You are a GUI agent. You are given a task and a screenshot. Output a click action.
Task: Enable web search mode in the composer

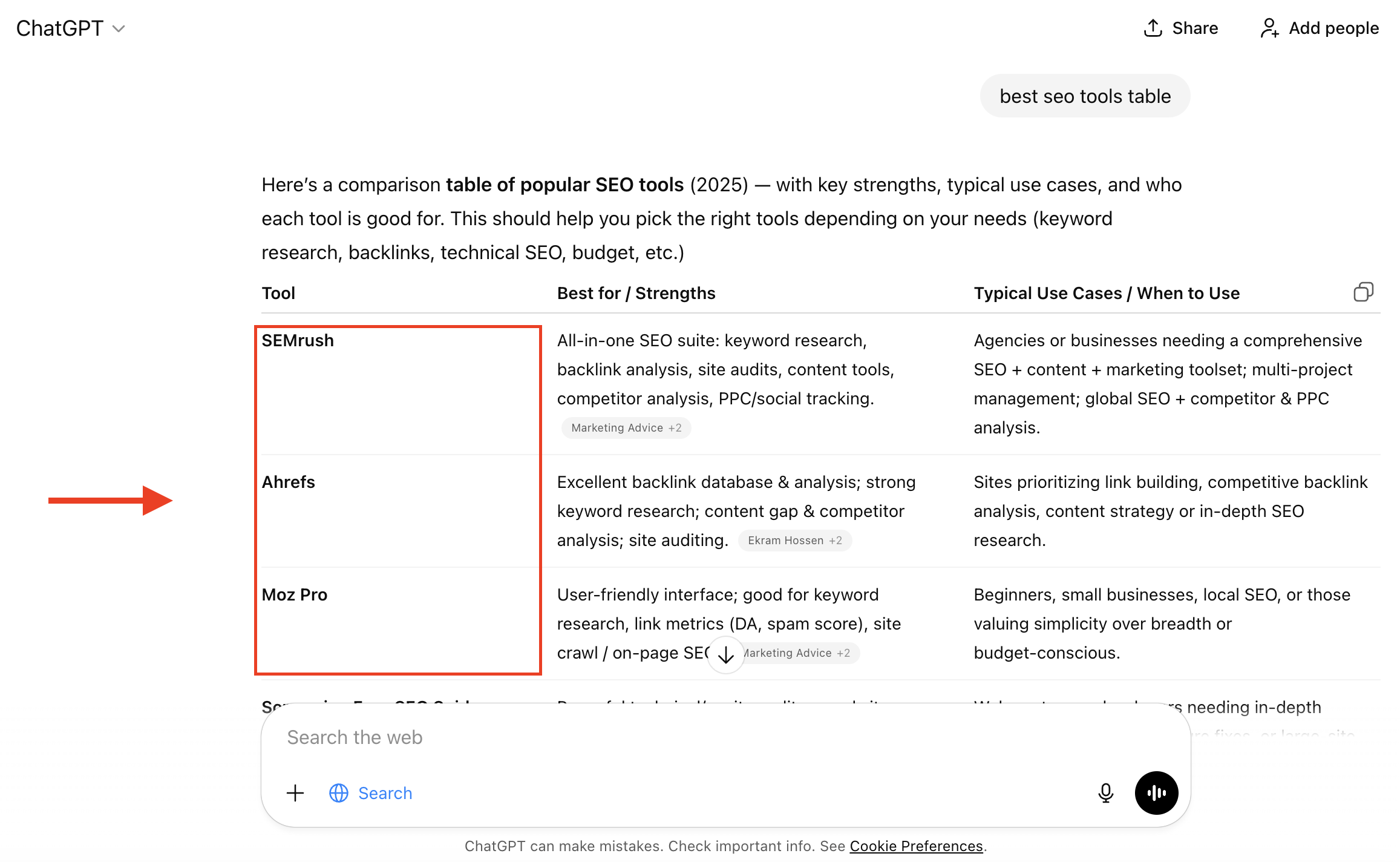371,793
